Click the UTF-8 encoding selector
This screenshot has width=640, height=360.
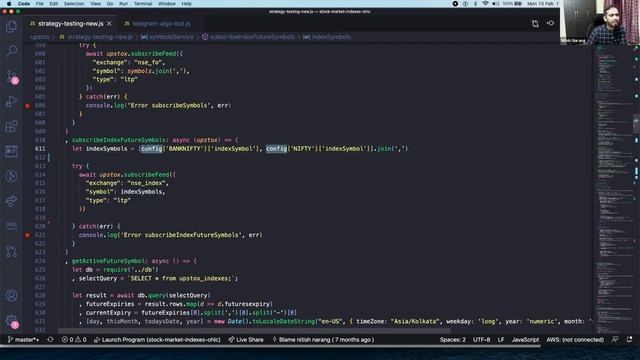coord(481,340)
